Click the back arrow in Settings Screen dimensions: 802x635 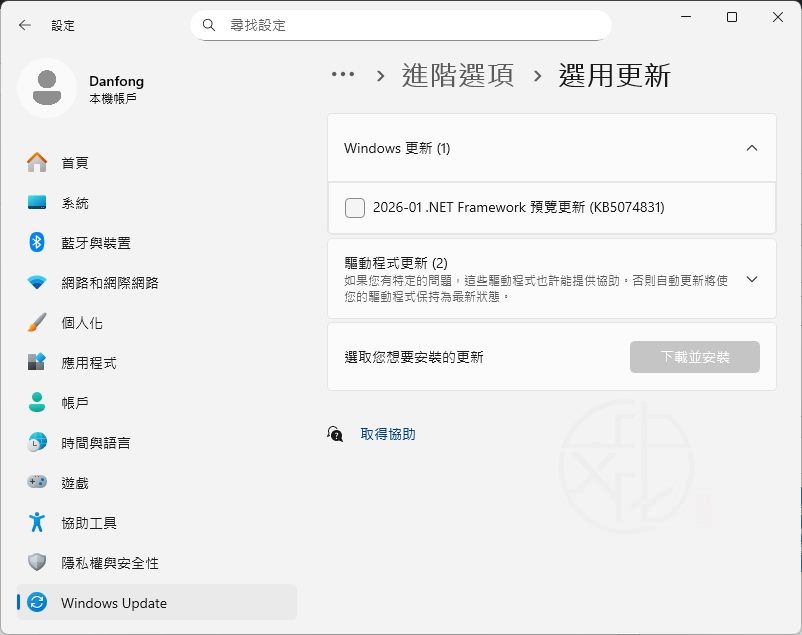tap(25, 25)
